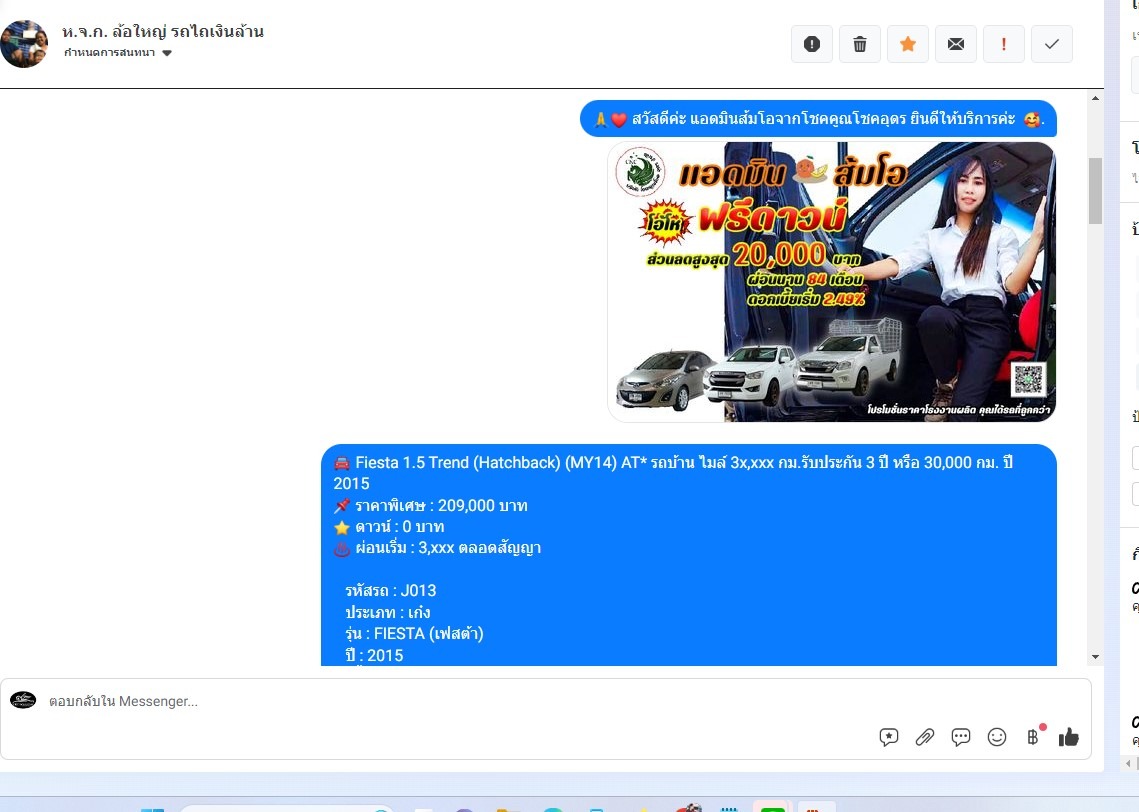Click the สวัสดีค่ะ แอดมินส้มโอ greeting message bubble
This screenshot has width=1139, height=812.
tap(819, 118)
